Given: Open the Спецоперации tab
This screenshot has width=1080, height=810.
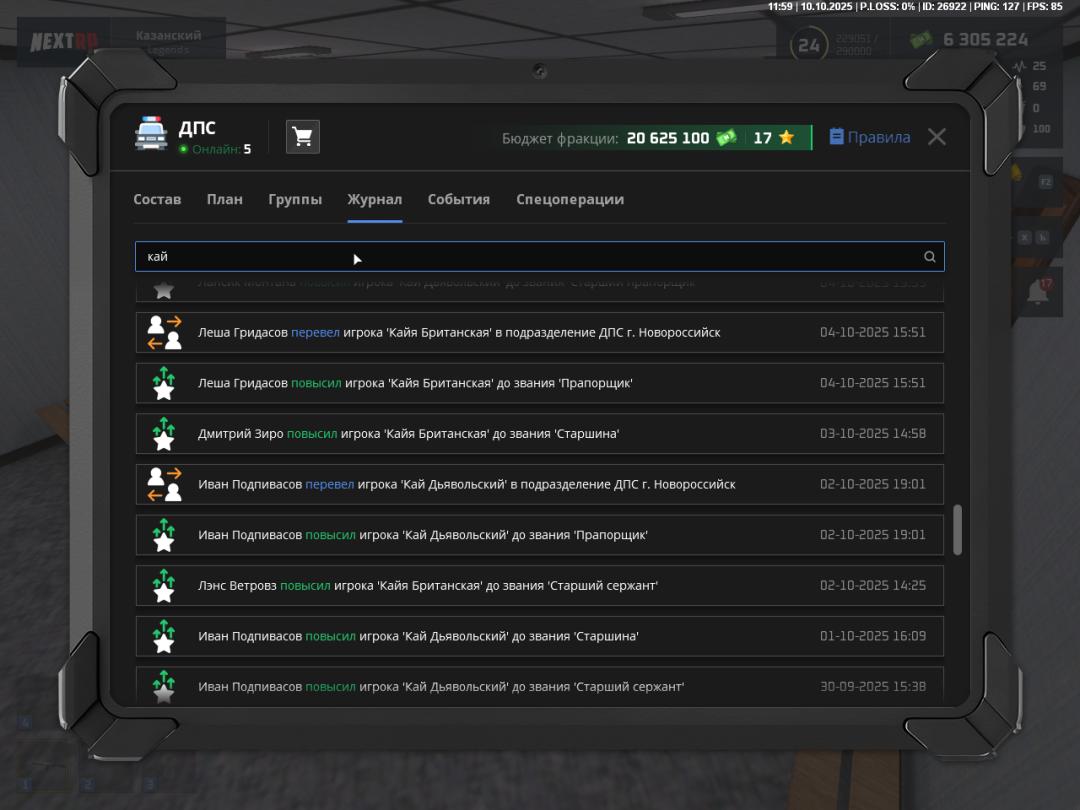Looking at the screenshot, I should coord(570,199).
